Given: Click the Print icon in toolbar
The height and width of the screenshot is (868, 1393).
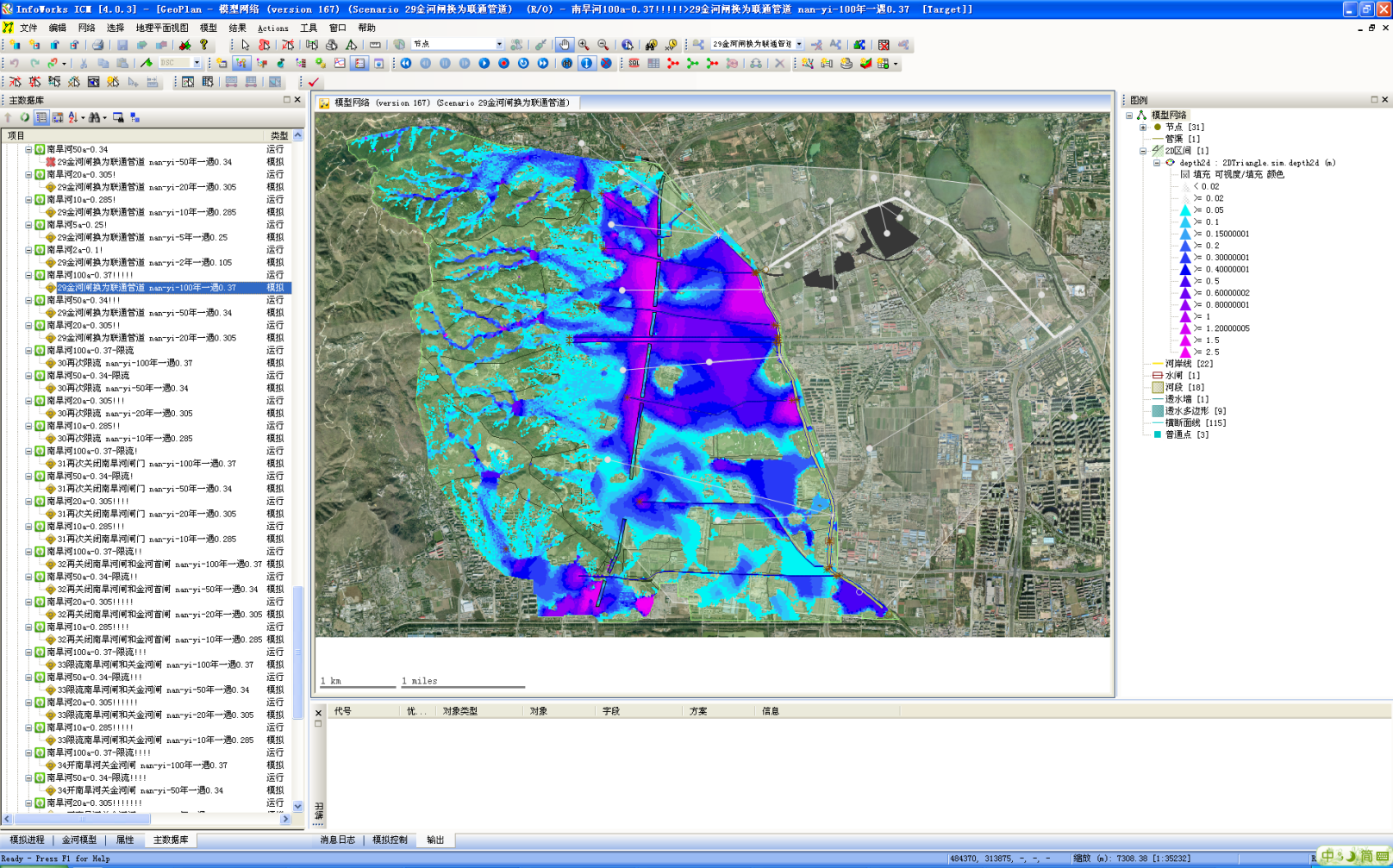Looking at the screenshot, I should [97, 45].
